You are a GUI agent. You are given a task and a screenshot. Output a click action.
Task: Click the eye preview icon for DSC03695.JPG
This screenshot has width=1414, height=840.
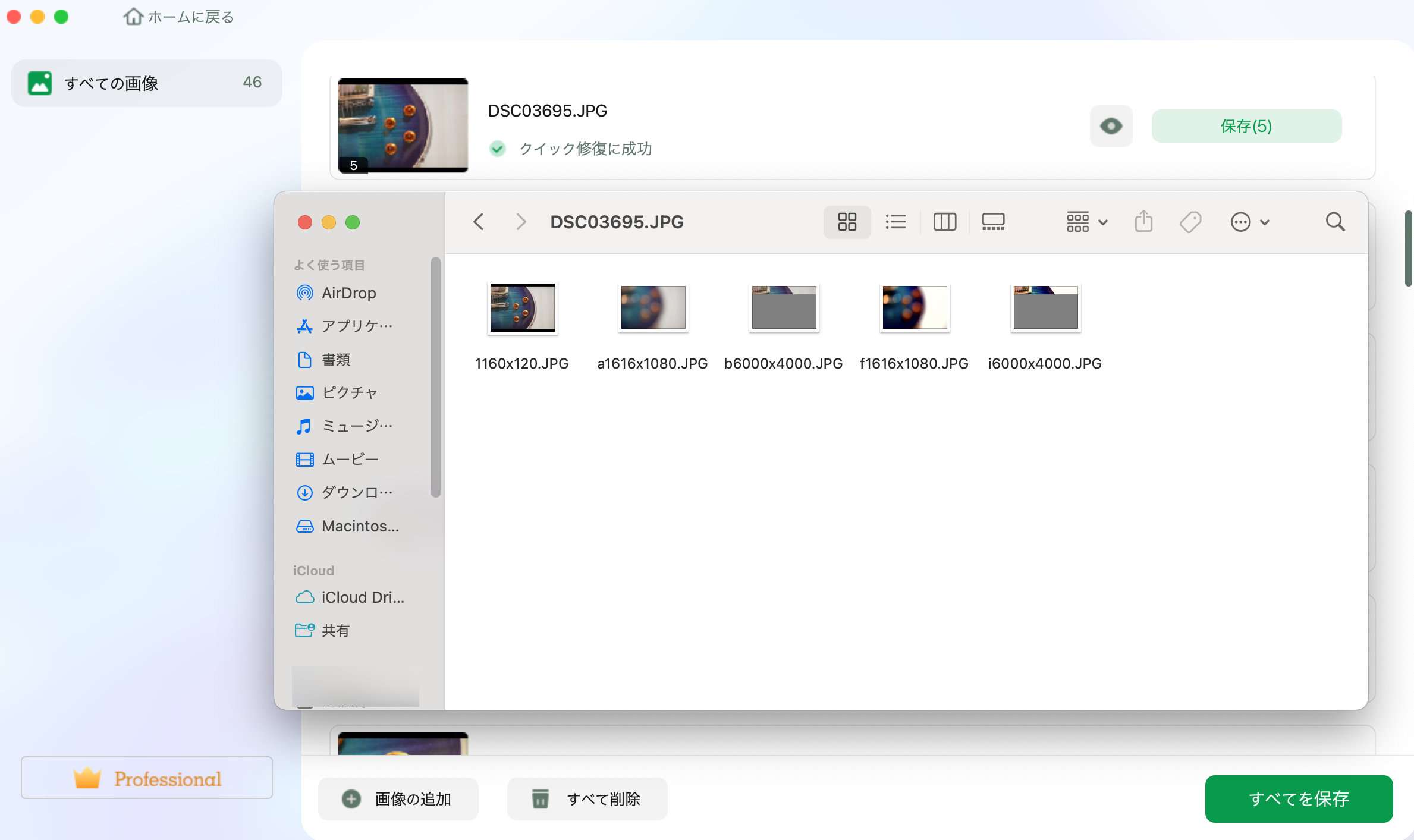(1110, 126)
